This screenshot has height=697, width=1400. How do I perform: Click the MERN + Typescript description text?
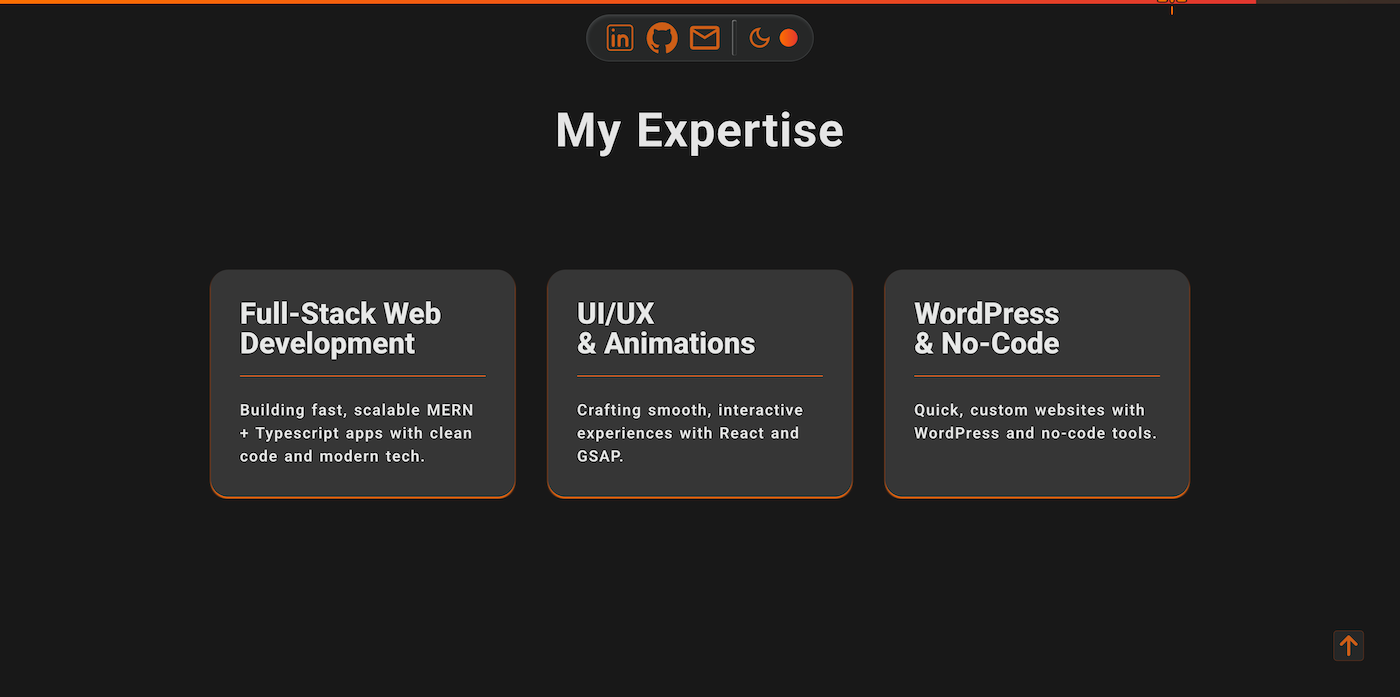tap(356, 432)
